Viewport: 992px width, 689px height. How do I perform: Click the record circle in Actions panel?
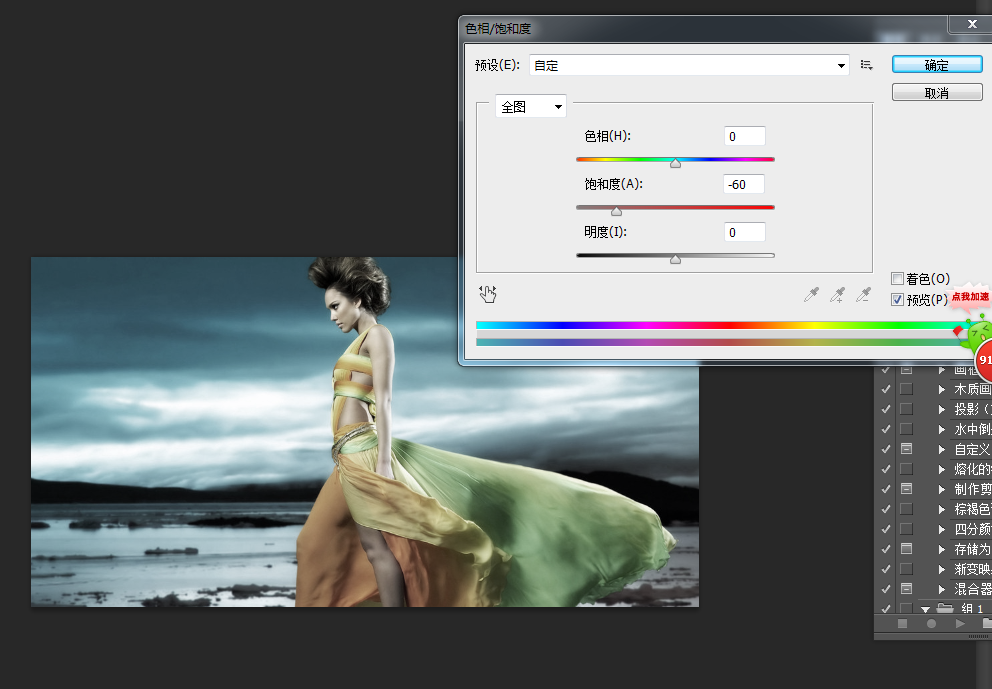(931, 623)
